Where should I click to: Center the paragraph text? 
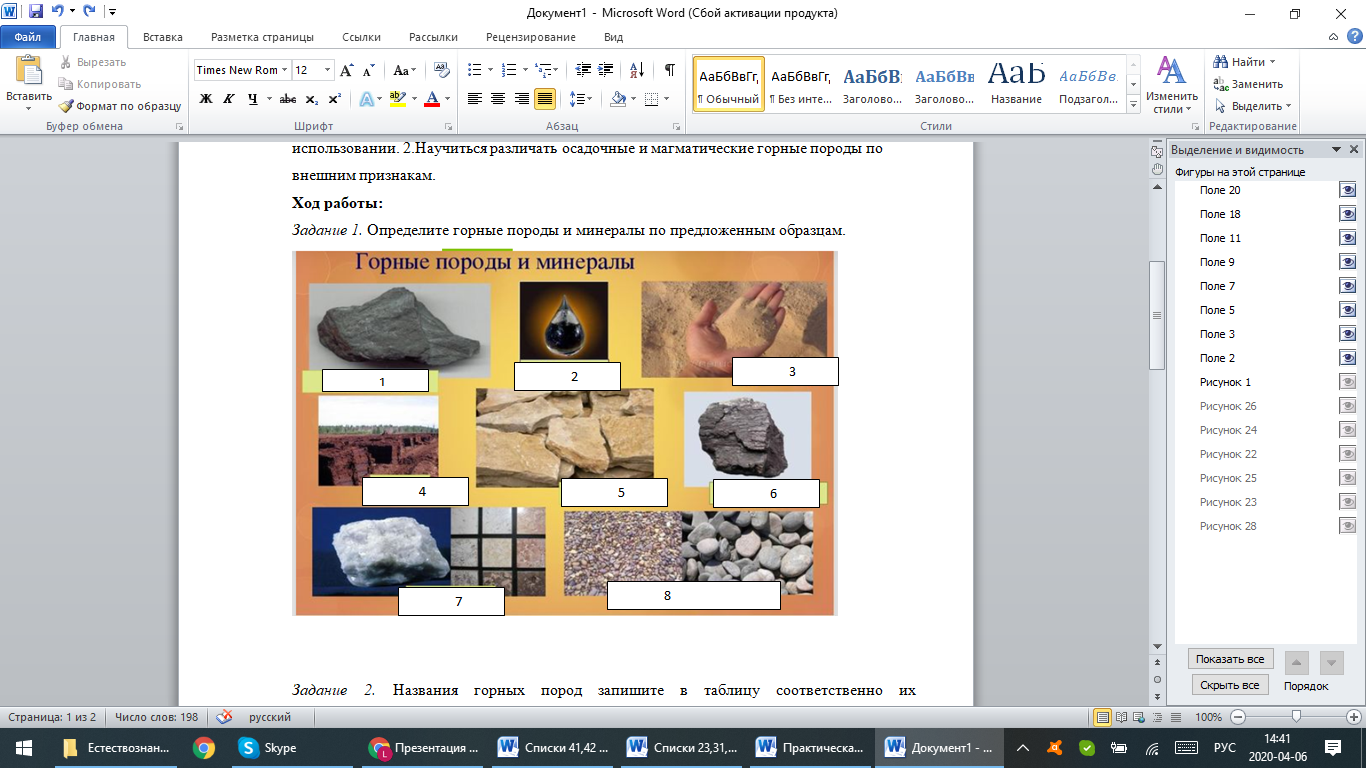tap(498, 98)
